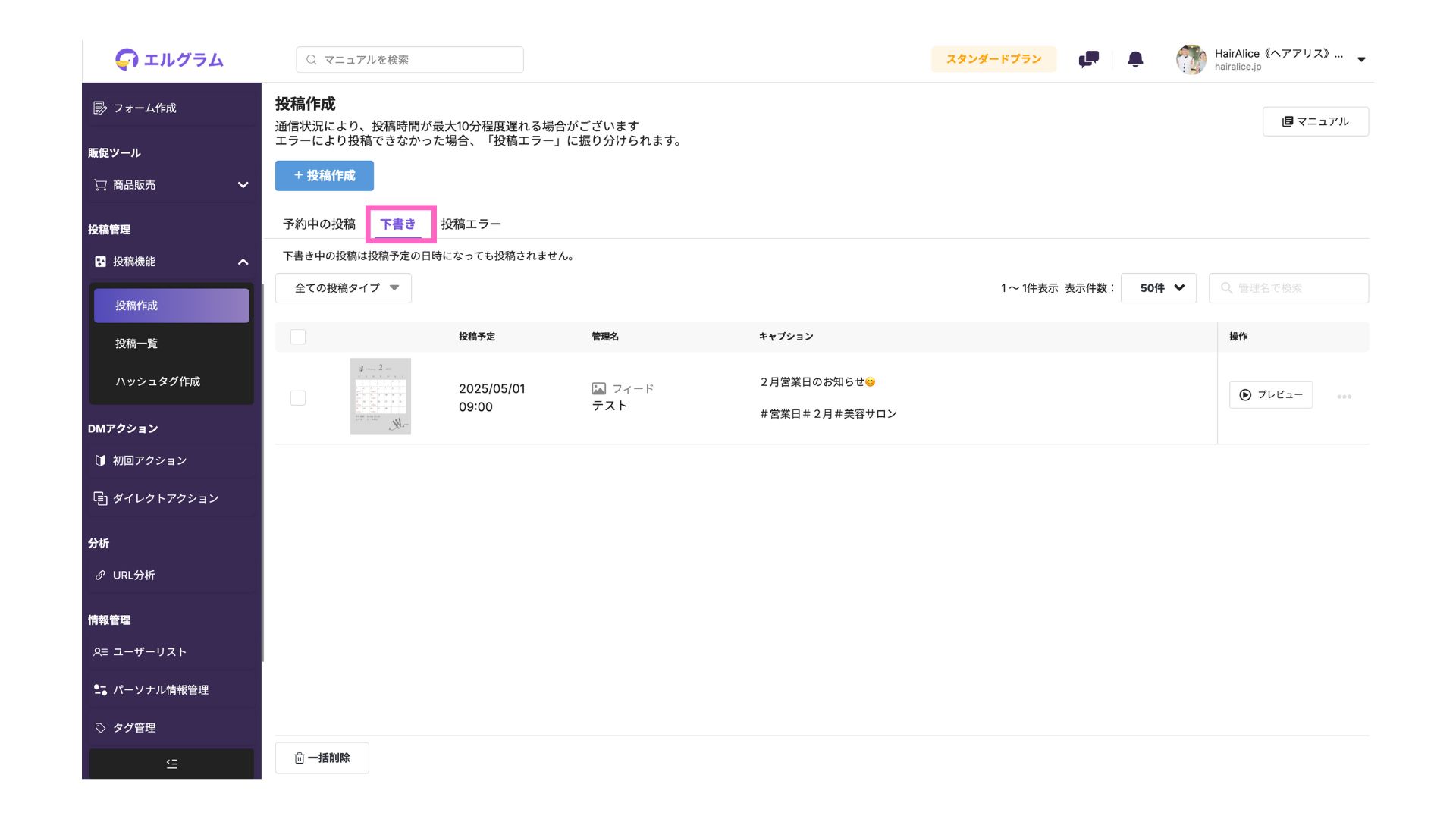Click the エルグラム logo

click(169, 59)
